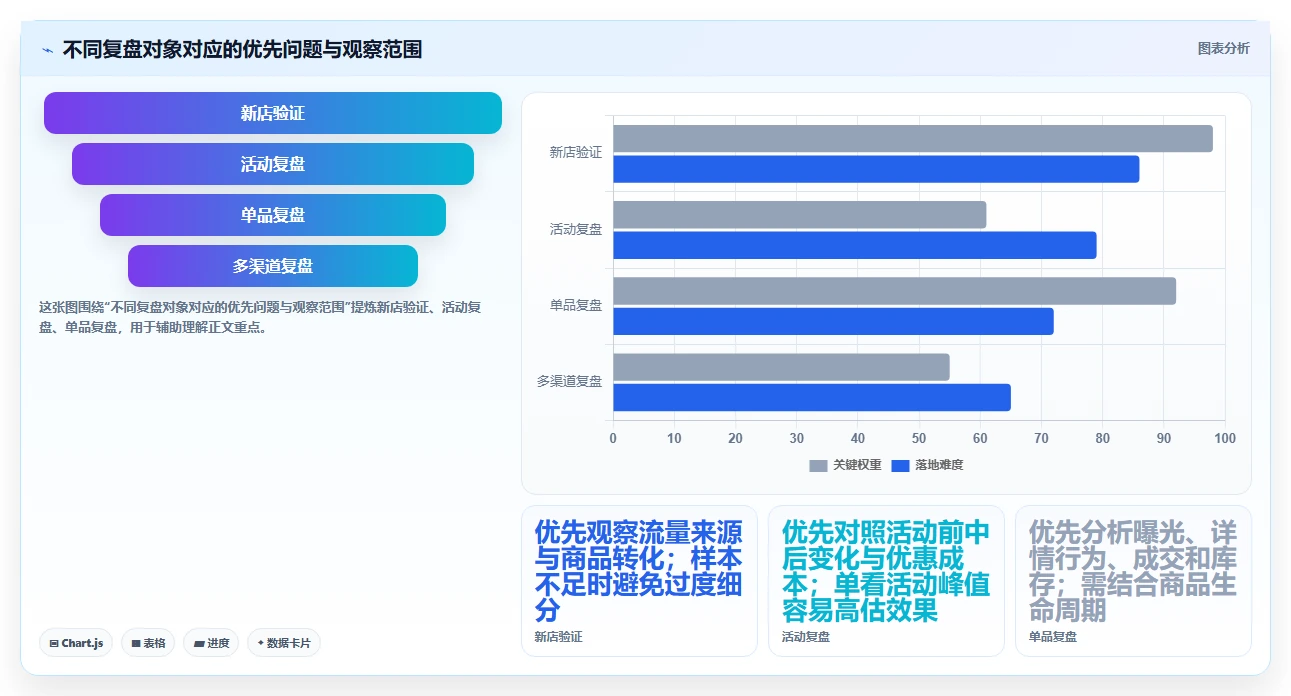This screenshot has width=1291, height=696.
Task: Click the gray 关键权重 bar for 单品复盘
Action: click(895, 291)
